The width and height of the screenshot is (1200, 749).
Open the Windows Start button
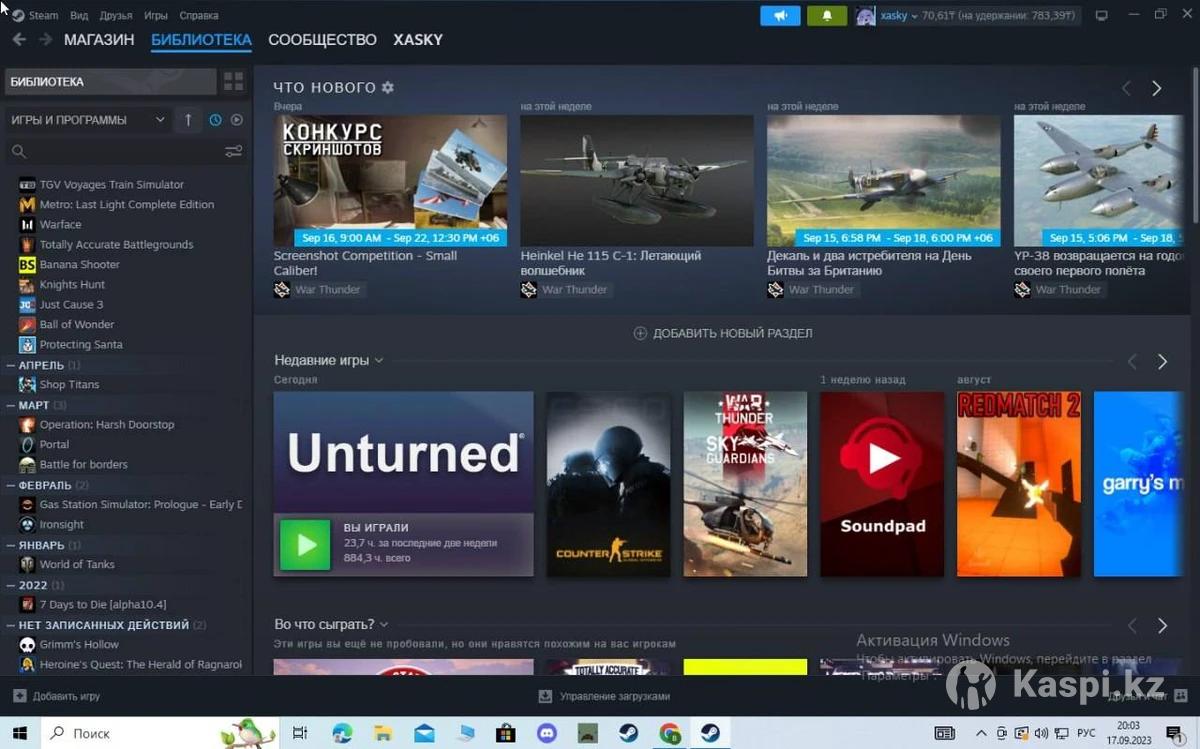click(19, 733)
